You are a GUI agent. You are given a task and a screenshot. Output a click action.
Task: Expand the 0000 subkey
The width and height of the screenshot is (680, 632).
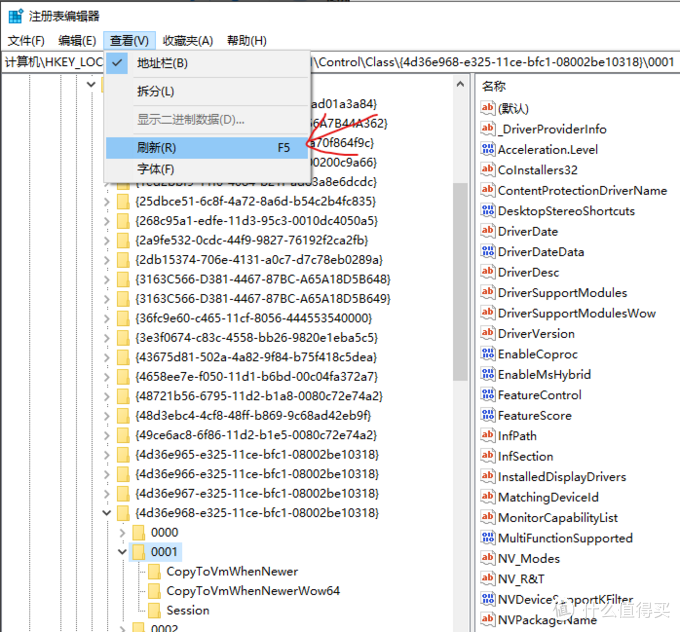click(x=122, y=532)
